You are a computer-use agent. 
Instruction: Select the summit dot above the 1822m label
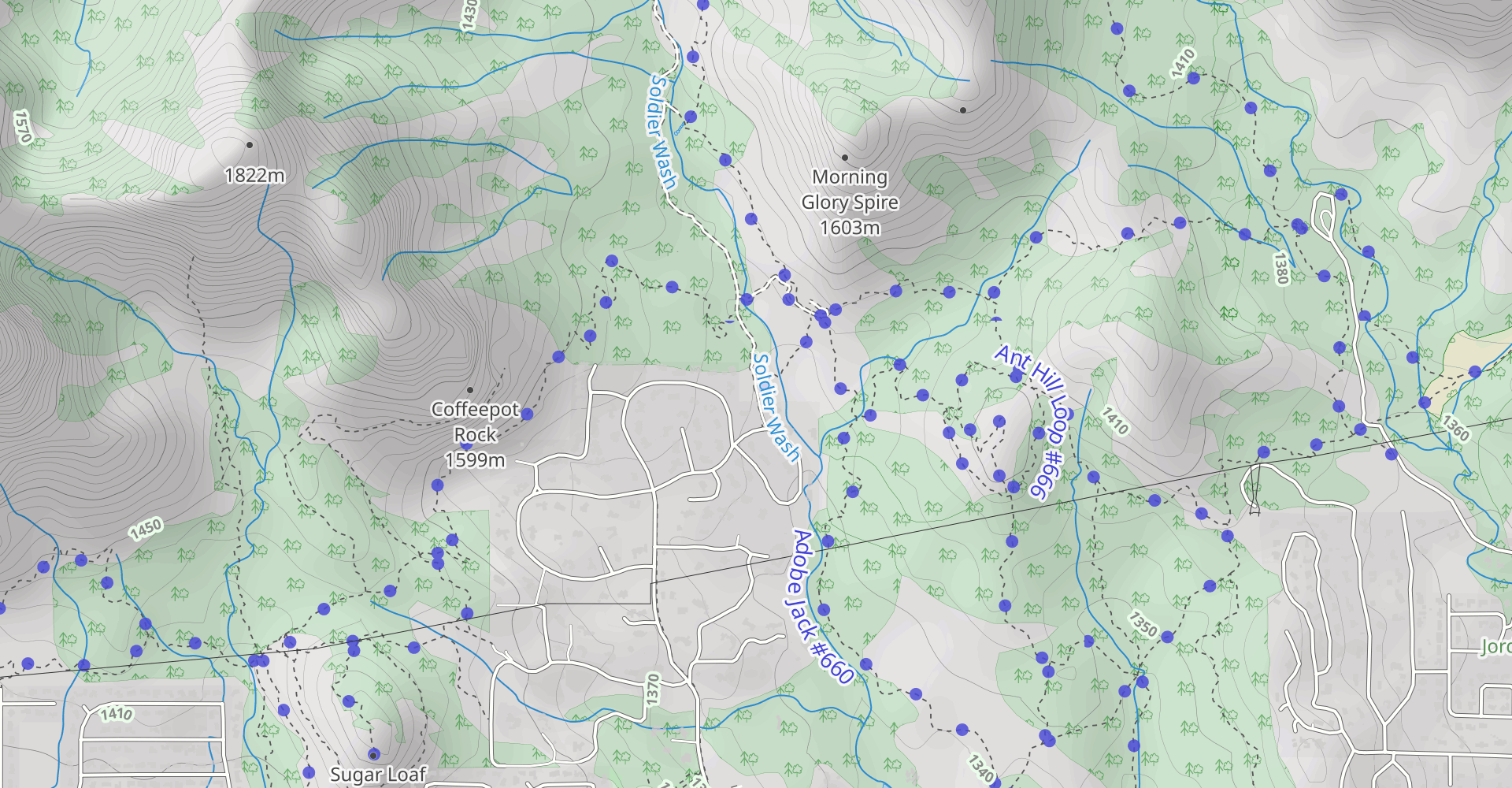250,145
